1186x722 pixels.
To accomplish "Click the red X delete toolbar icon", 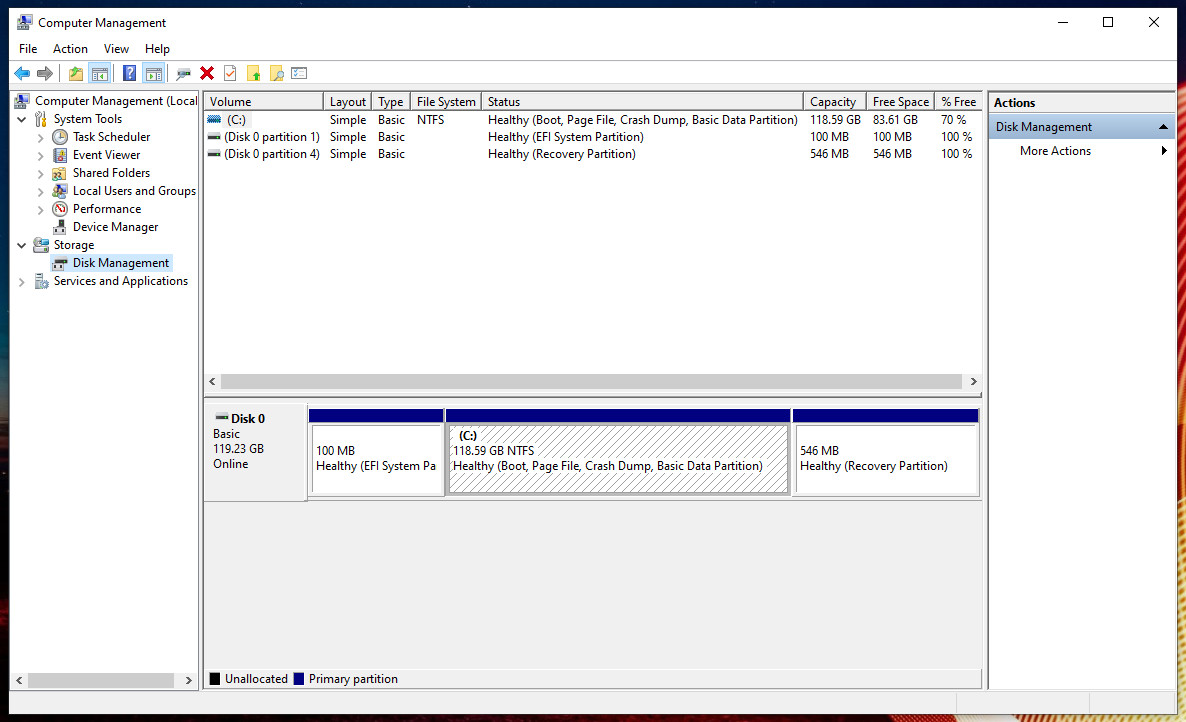I will [x=206, y=73].
